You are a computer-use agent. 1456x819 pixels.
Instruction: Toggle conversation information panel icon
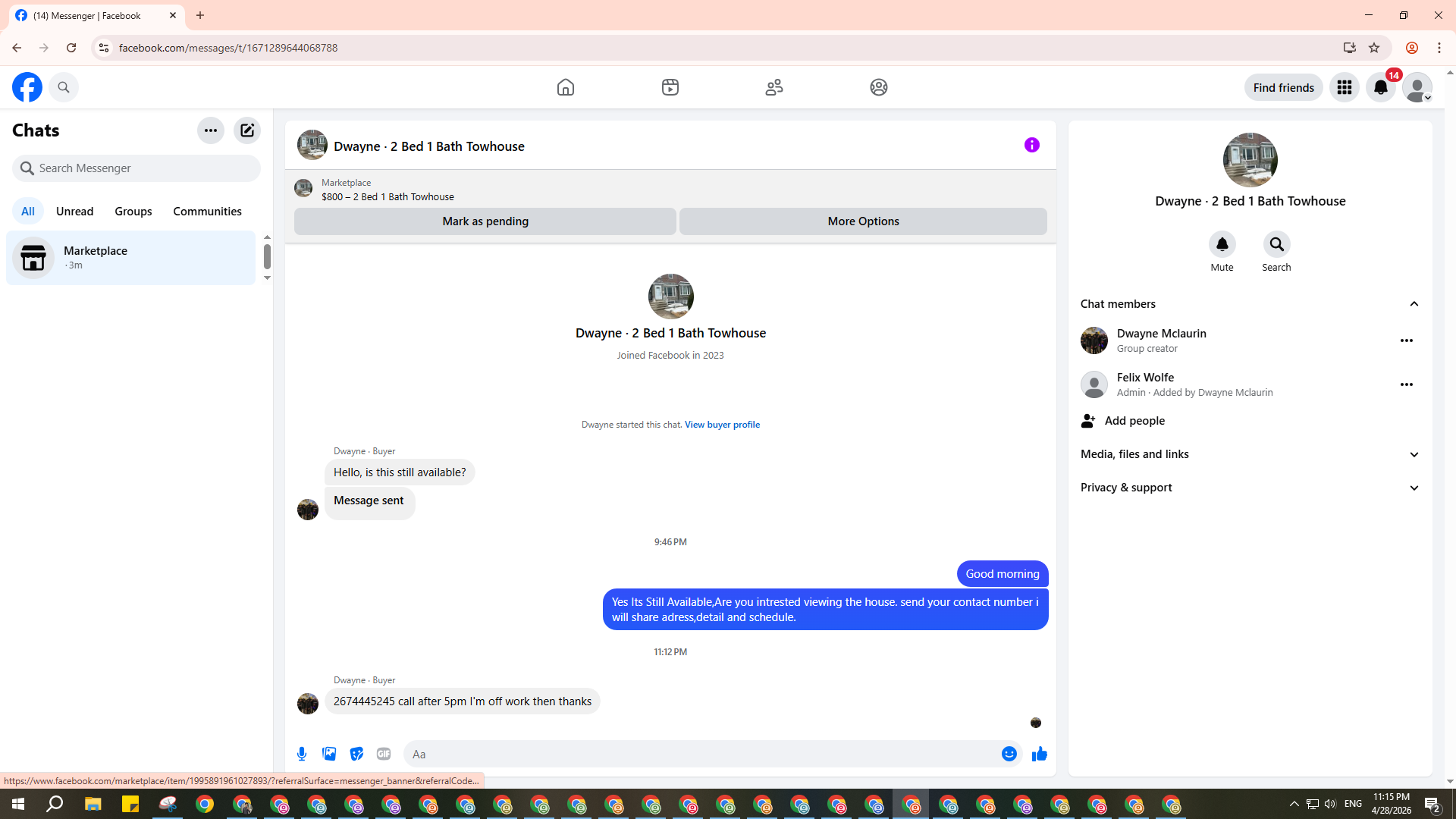click(1031, 145)
